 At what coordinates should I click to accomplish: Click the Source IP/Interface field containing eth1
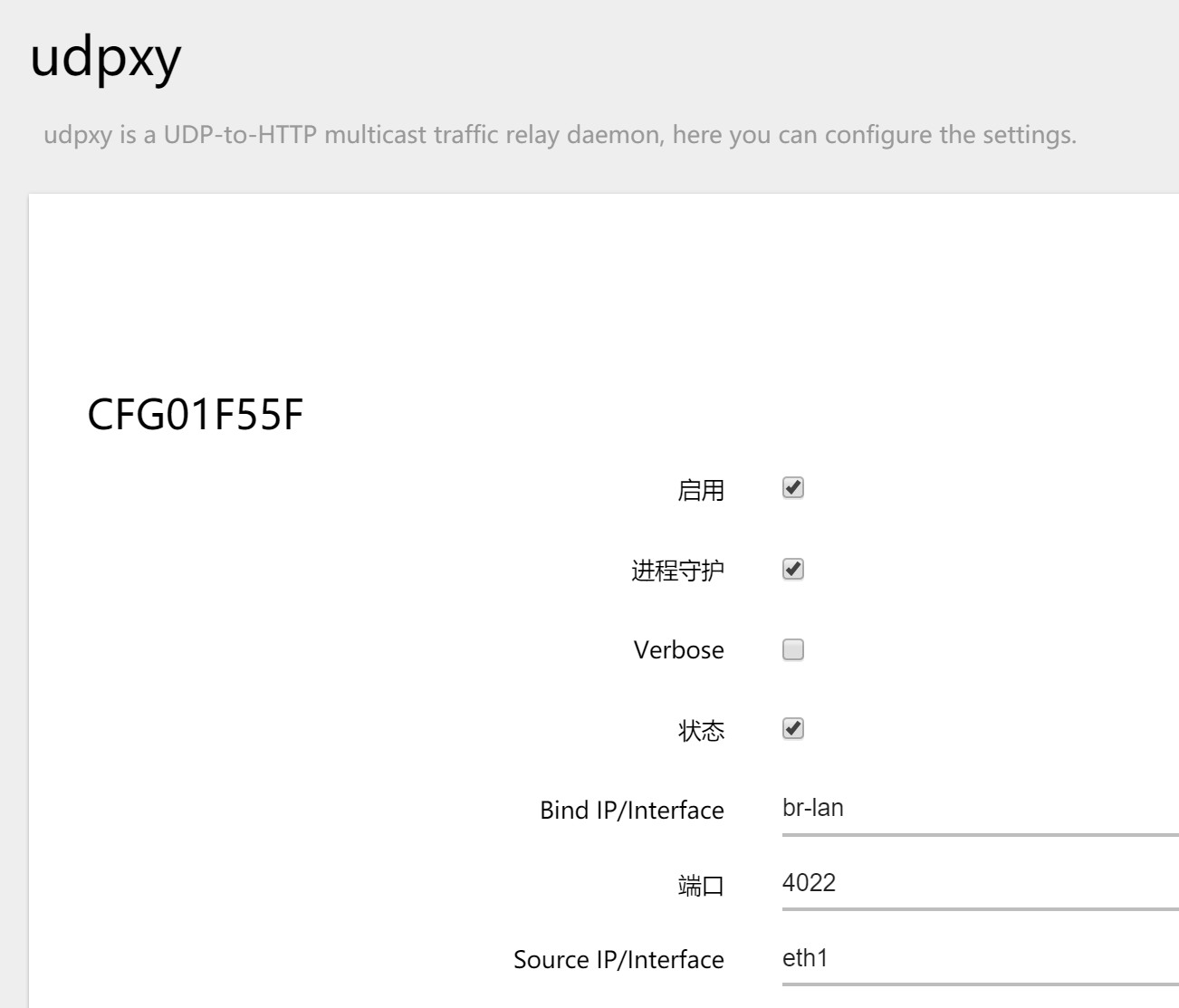978,958
